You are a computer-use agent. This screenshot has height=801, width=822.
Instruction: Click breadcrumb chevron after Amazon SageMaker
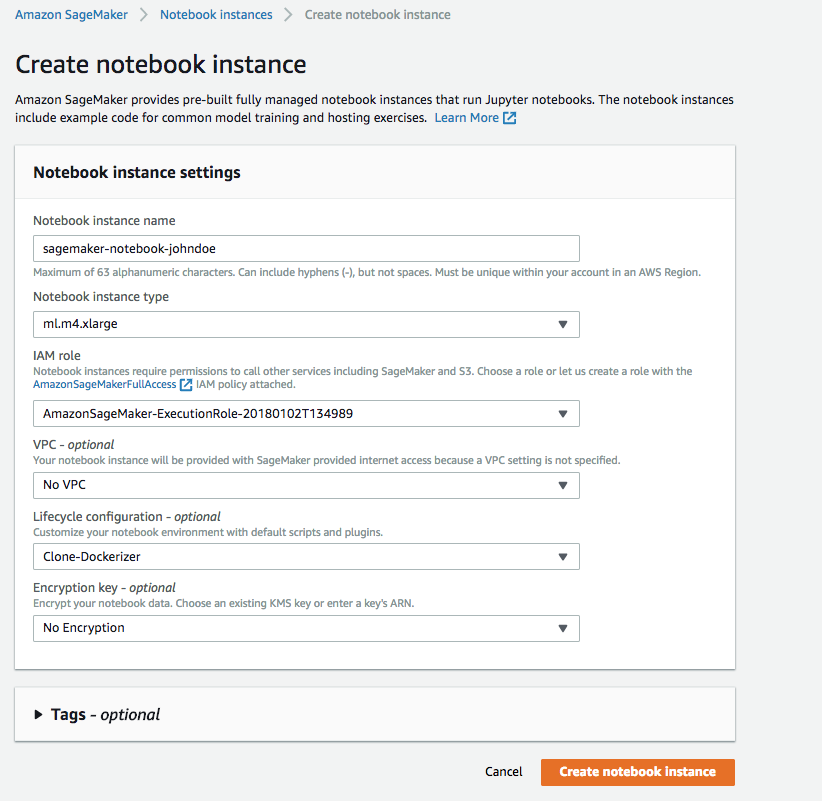pos(144,15)
